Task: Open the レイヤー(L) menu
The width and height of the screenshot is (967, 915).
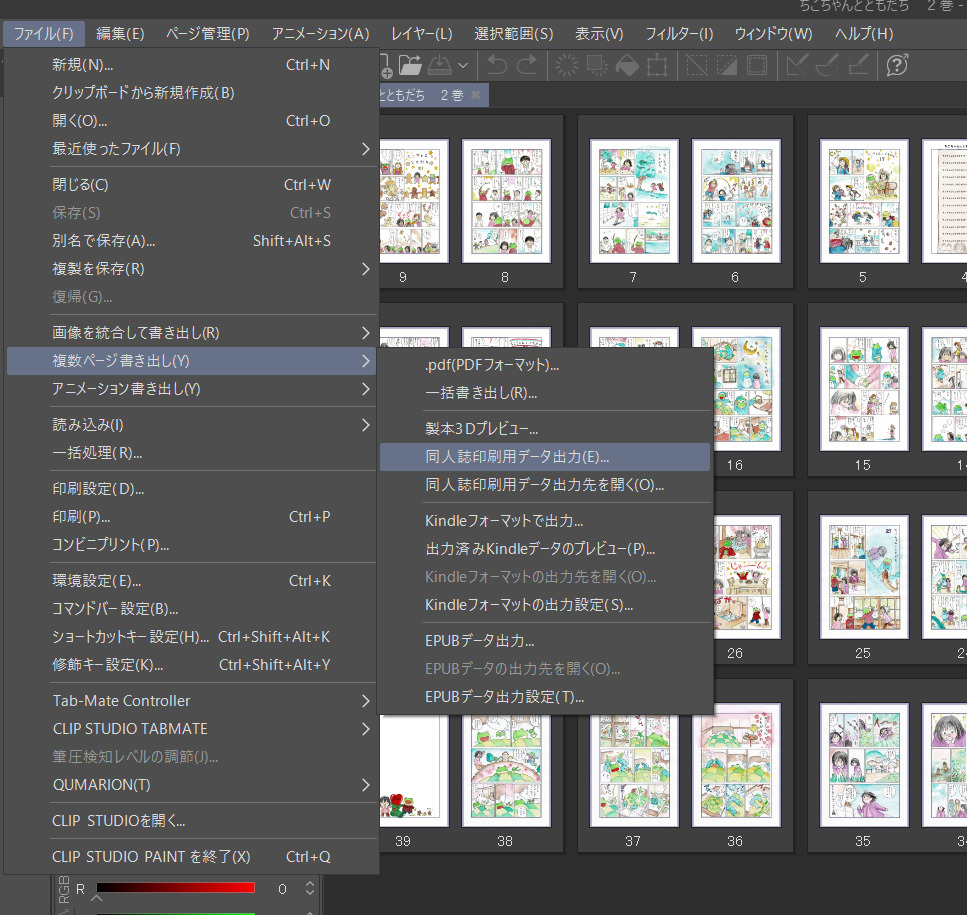Action: [x=422, y=33]
